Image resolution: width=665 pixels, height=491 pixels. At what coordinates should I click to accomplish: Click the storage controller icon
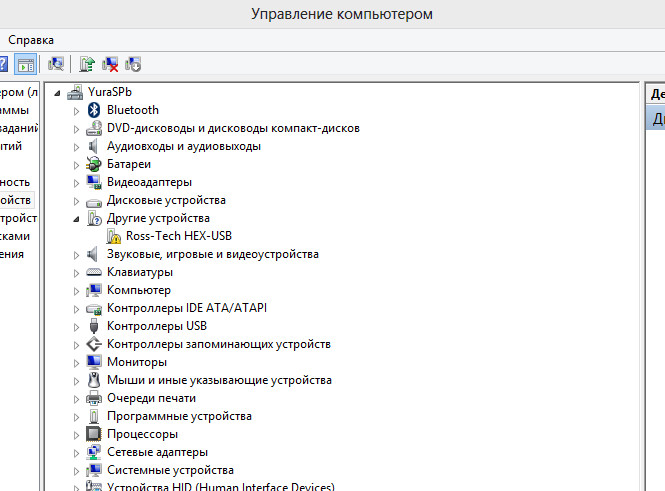click(x=94, y=344)
